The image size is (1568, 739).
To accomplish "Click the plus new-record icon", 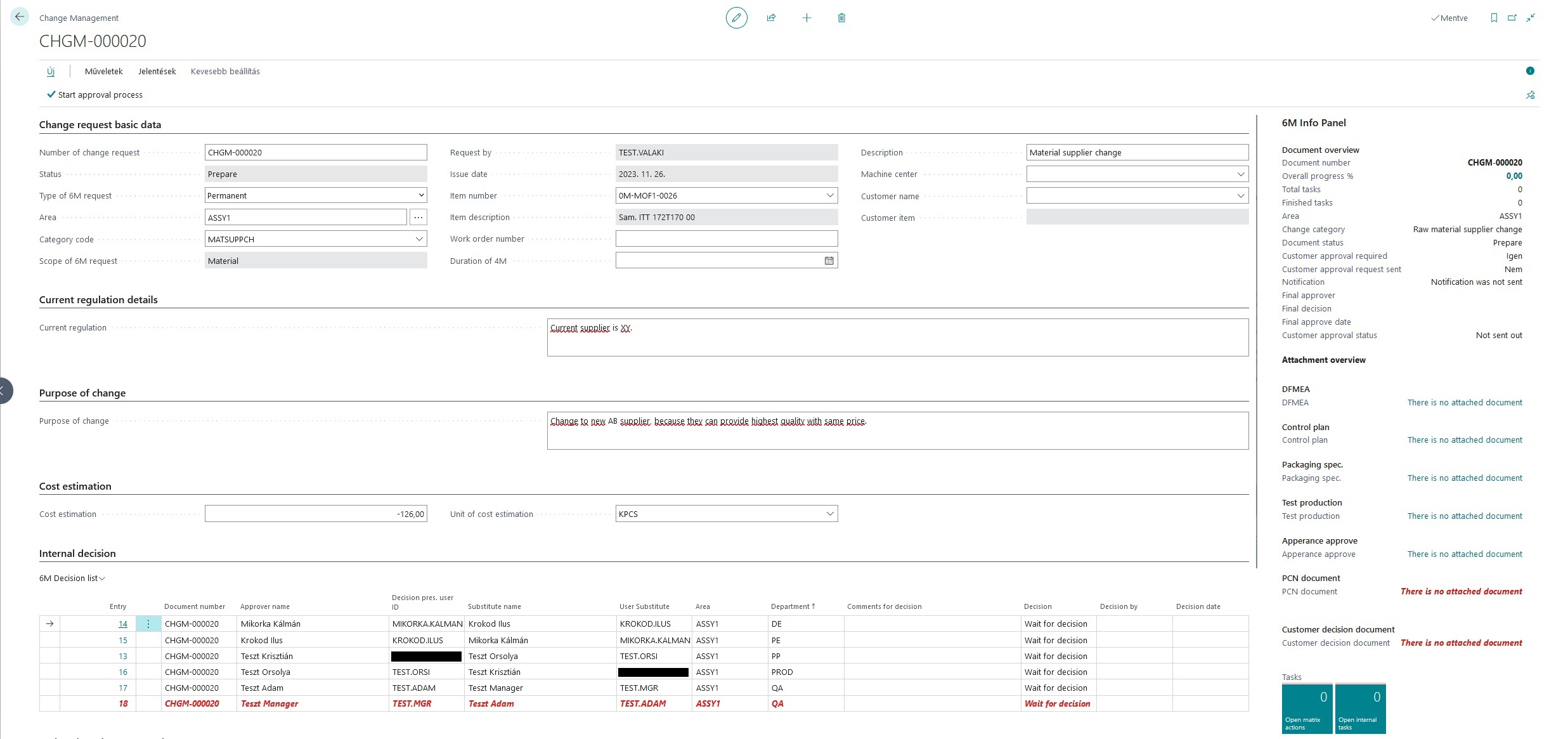I will [x=807, y=18].
